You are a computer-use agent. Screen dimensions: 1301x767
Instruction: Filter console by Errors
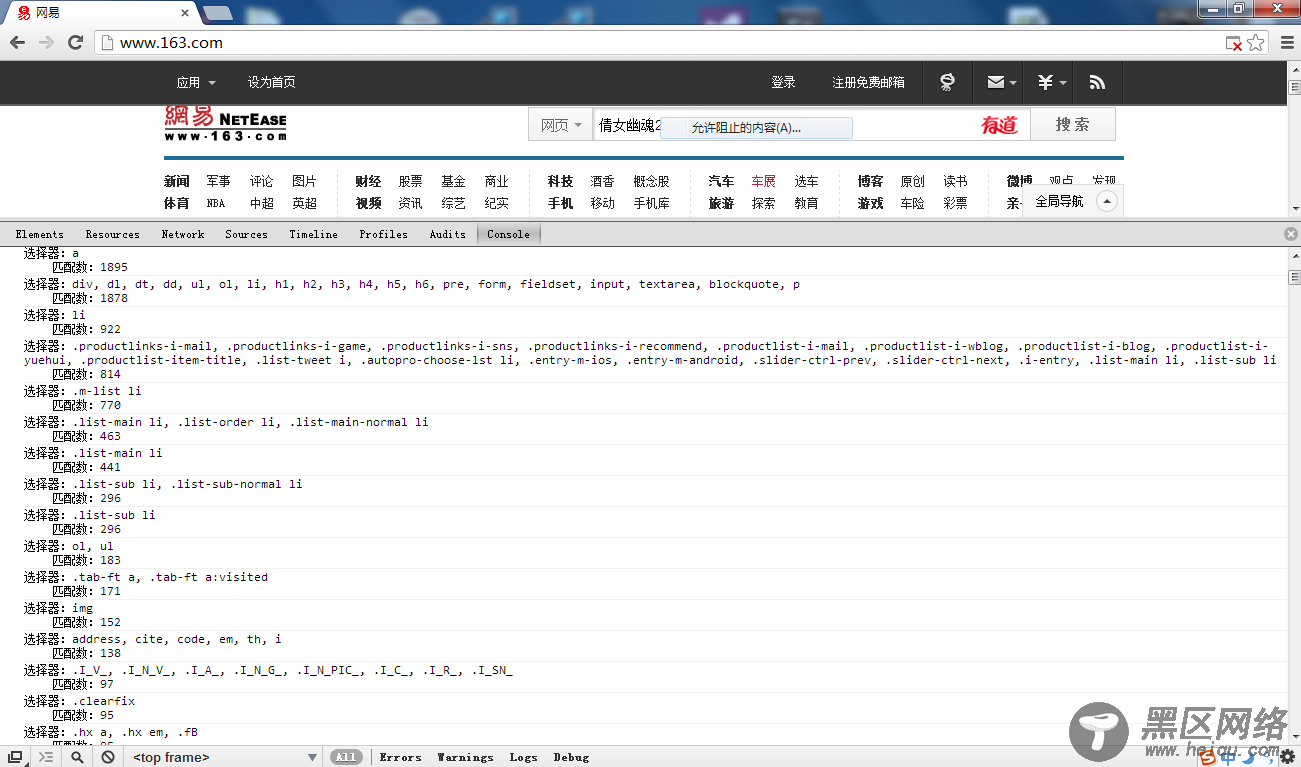tap(400, 757)
